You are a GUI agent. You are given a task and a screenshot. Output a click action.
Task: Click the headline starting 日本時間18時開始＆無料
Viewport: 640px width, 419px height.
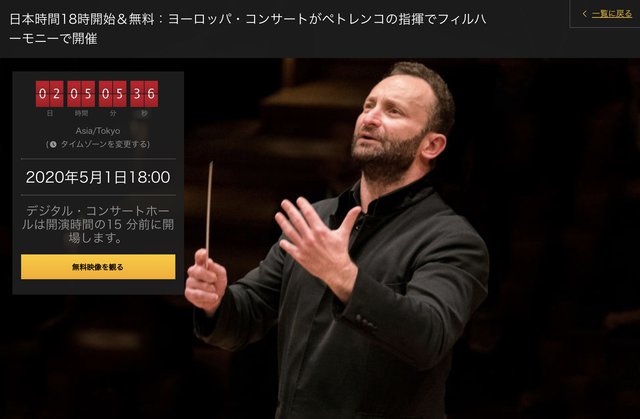247,29
